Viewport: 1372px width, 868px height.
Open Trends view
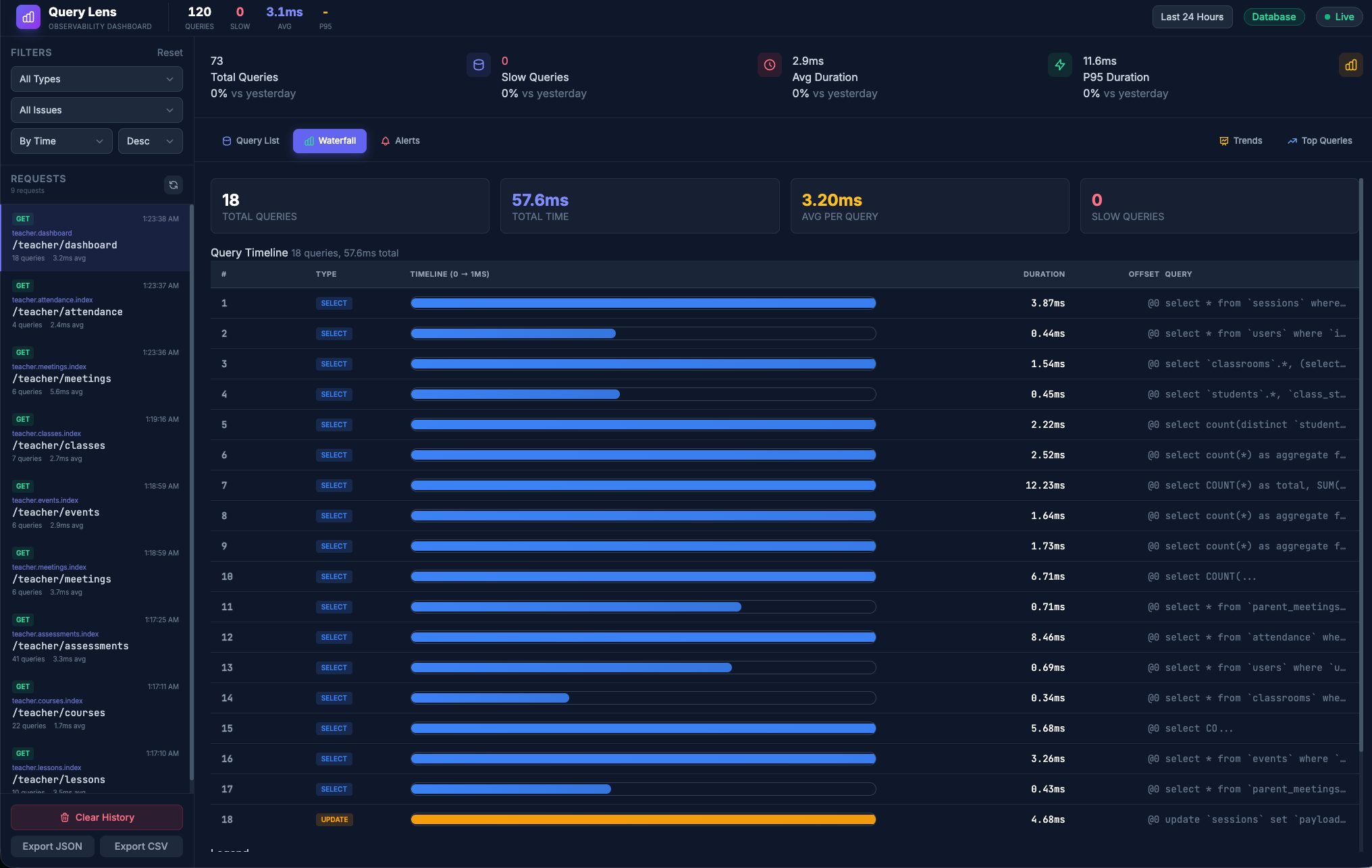click(x=1240, y=141)
